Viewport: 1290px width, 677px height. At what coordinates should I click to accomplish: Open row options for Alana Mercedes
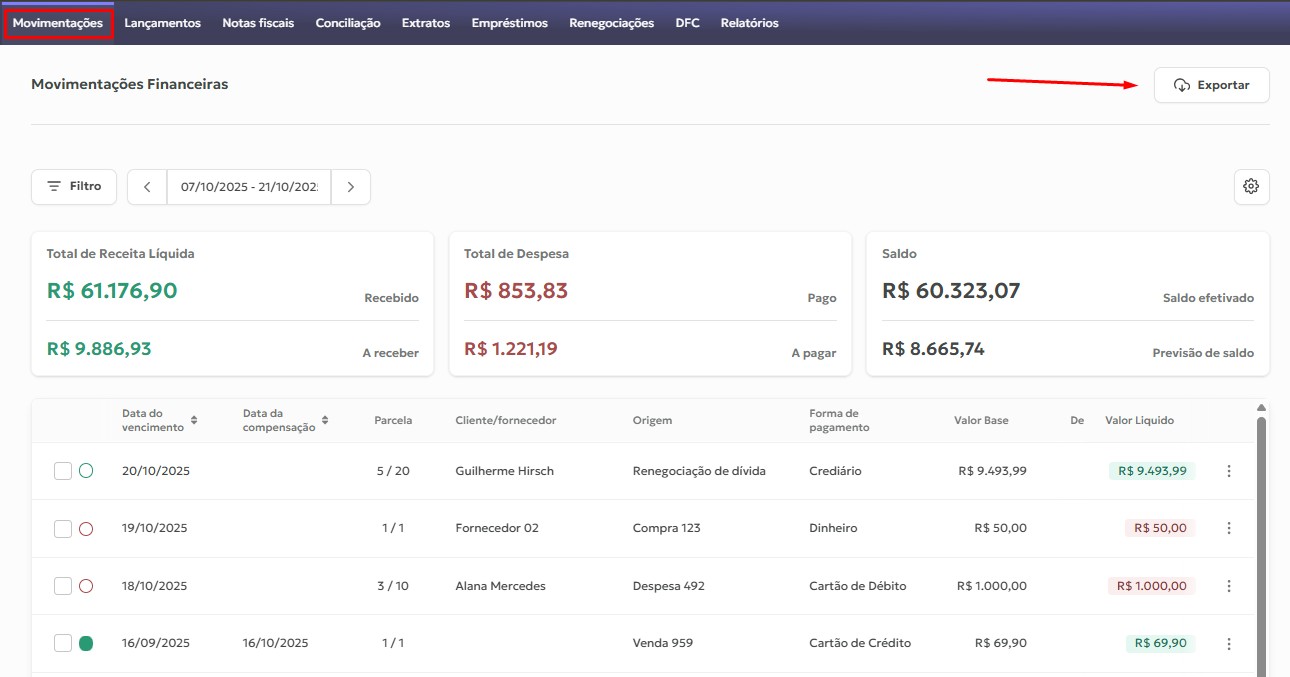pos(1229,586)
